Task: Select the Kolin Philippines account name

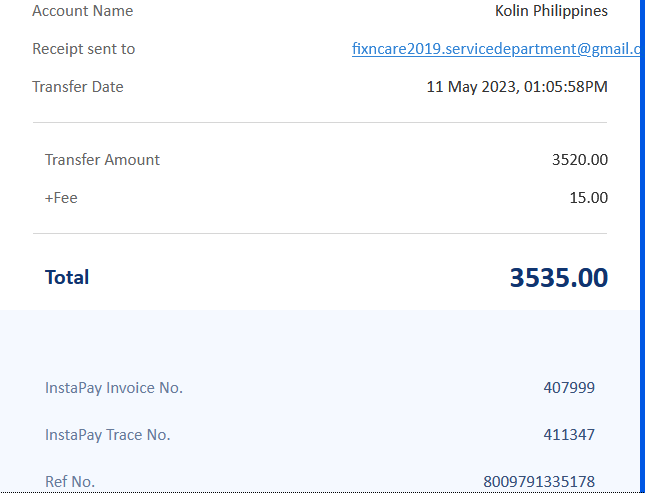Action: click(551, 11)
